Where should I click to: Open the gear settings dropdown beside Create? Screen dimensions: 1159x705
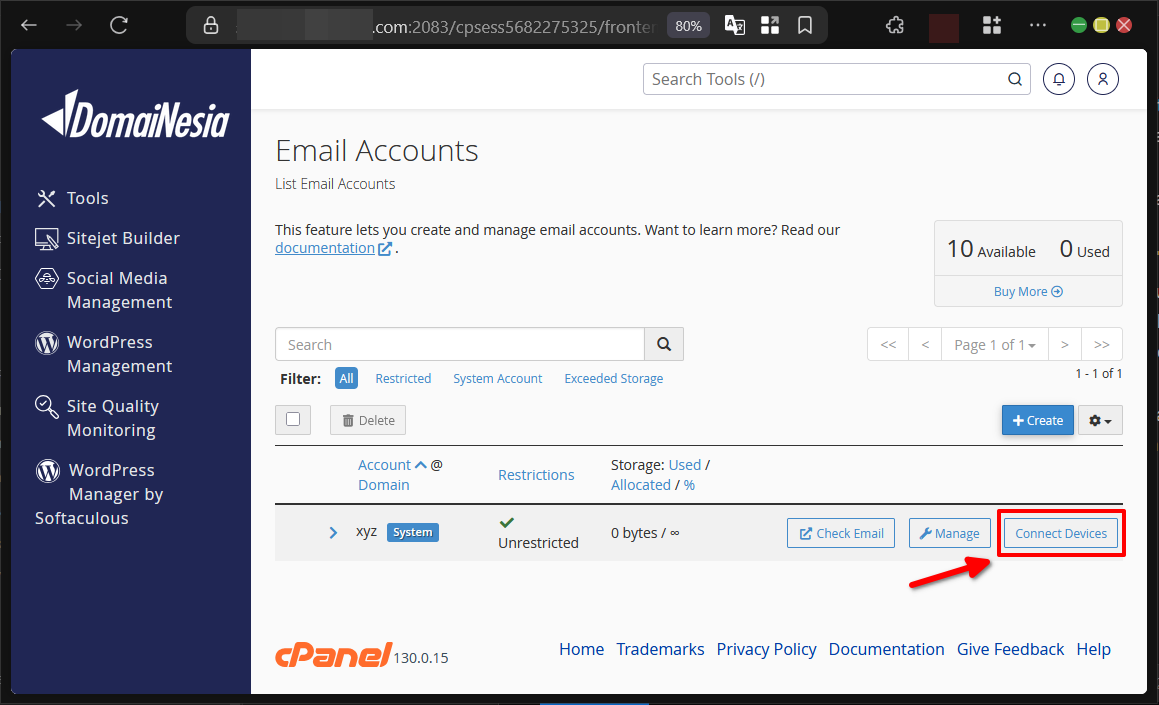(x=1099, y=420)
